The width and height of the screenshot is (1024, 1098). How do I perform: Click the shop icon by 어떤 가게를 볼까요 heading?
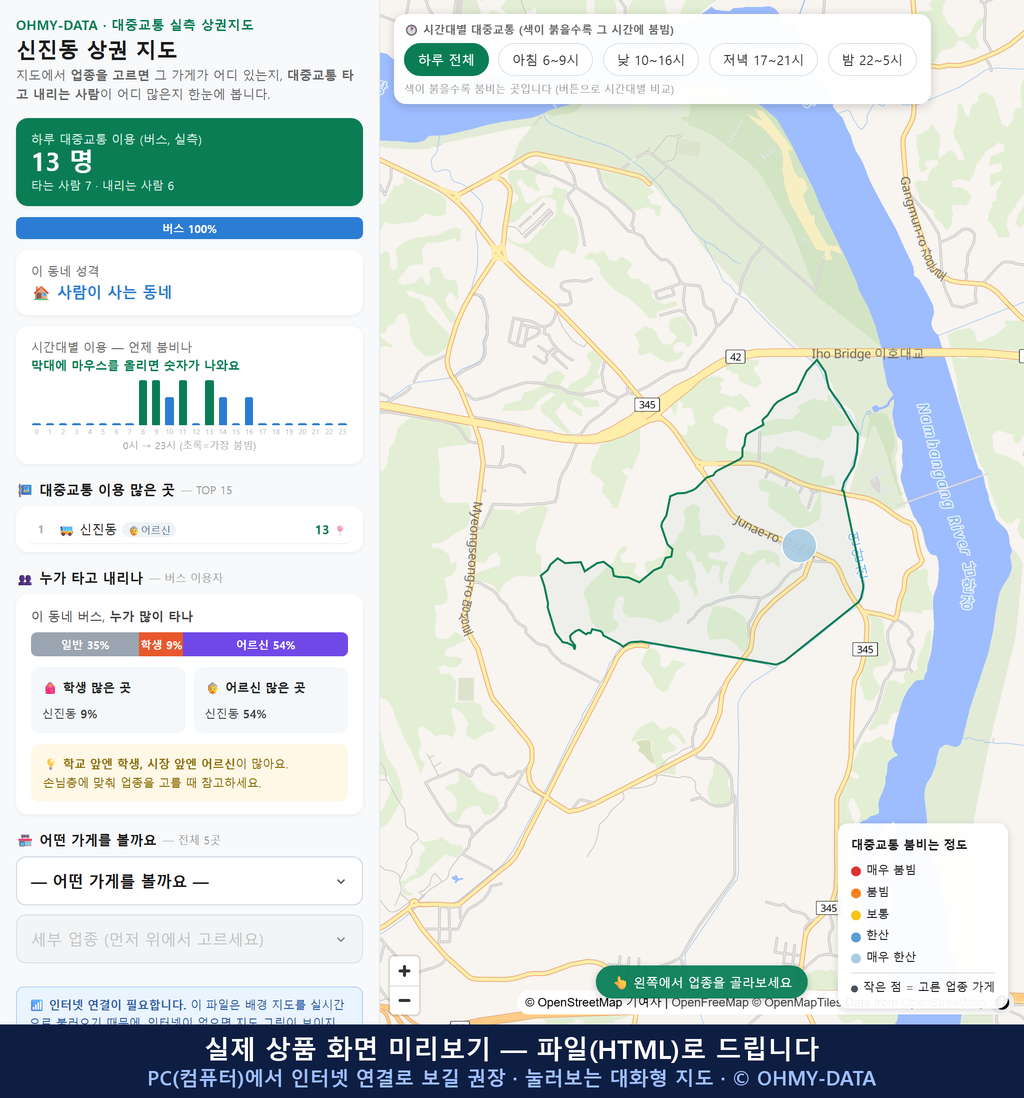click(x=25, y=840)
